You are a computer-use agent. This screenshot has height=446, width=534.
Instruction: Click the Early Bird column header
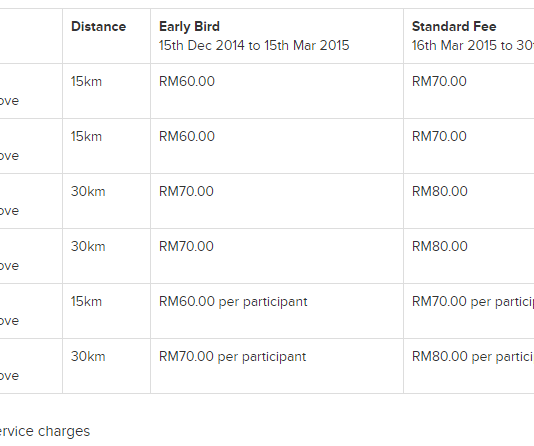click(189, 27)
